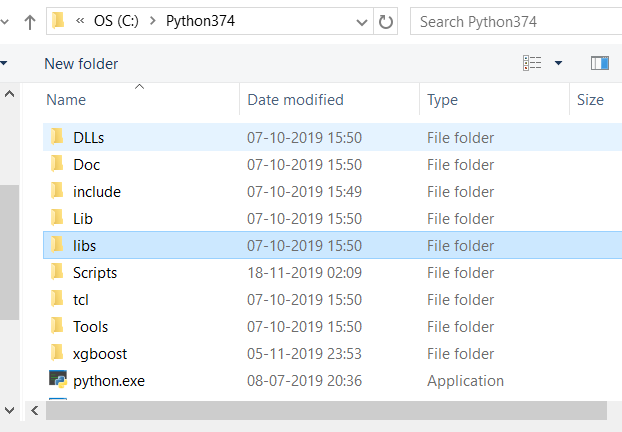Click the folder icon in address bar
This screenshot has width=622, height=432.
pyautogui.click(x=58, y=20)
